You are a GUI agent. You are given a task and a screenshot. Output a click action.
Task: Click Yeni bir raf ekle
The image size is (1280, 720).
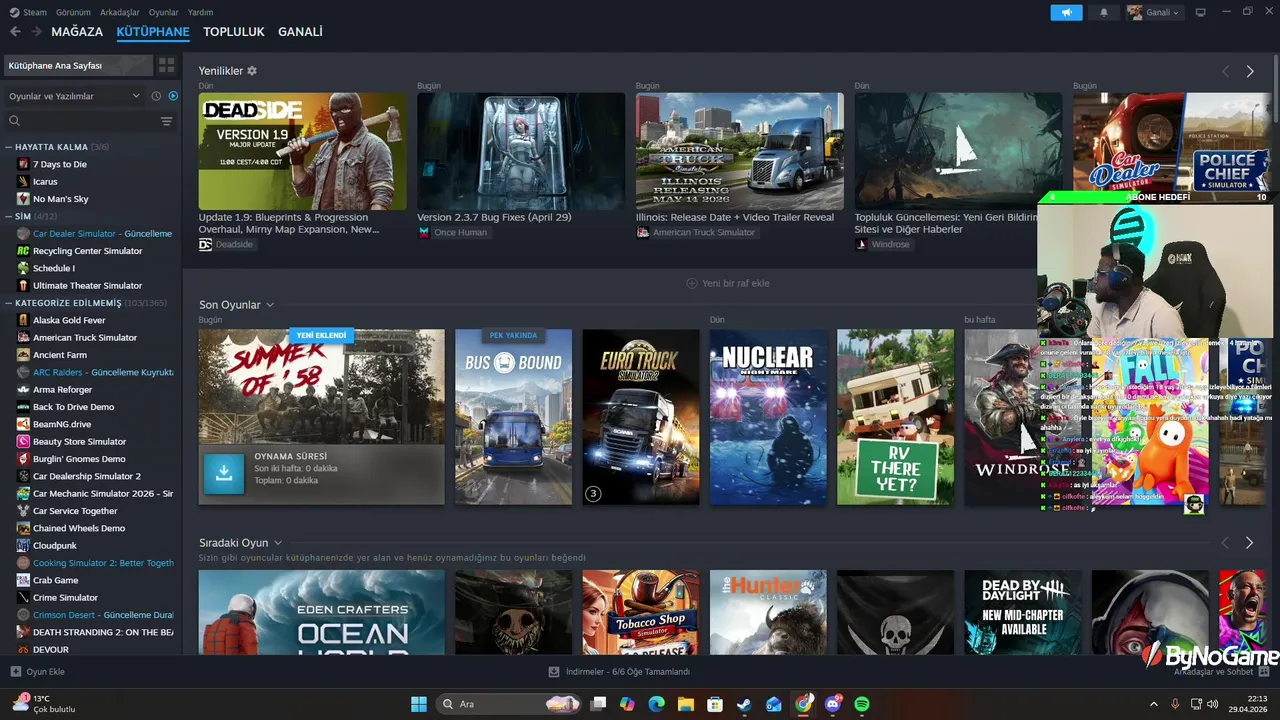pos(727,283)
